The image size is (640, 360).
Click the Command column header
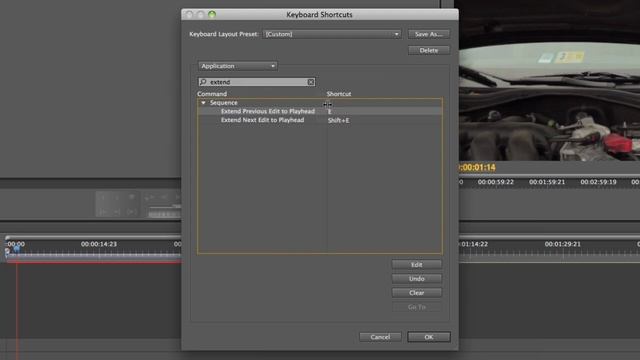coord(212,94)
